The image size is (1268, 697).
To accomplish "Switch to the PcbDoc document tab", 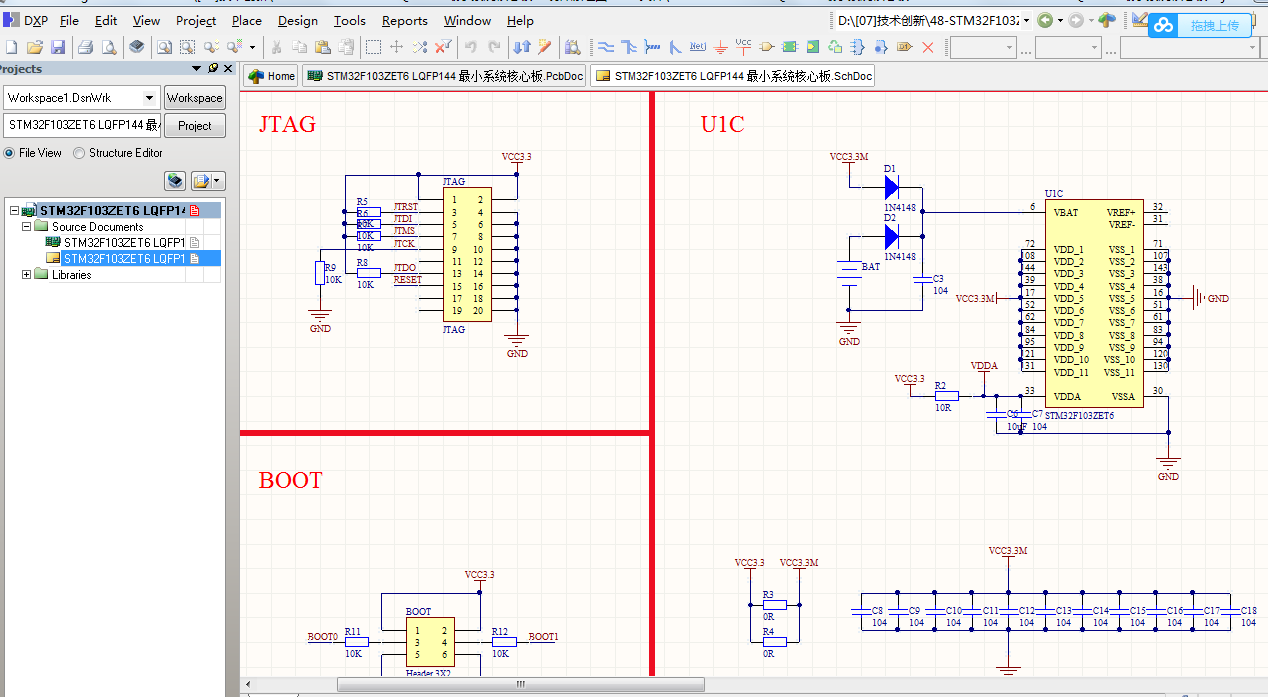I will tap(444, 76).
